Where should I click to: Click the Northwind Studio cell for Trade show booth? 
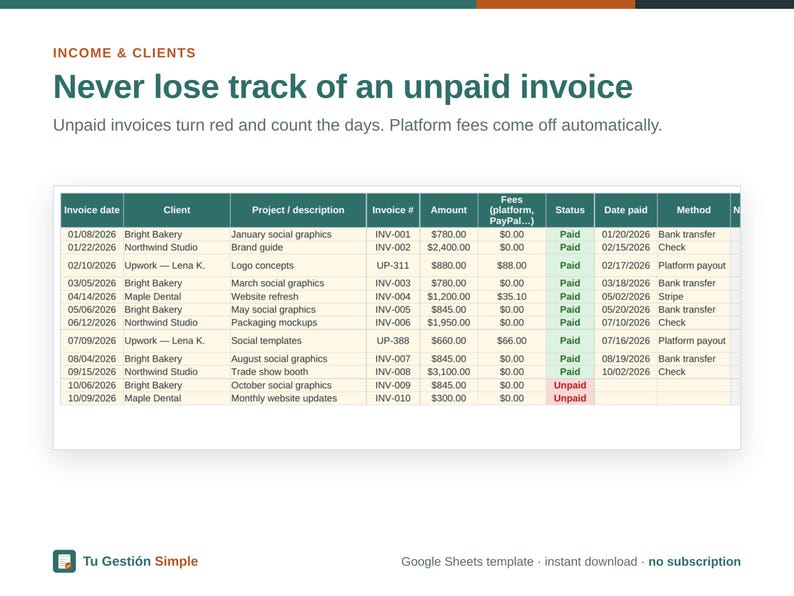(177, 372)
